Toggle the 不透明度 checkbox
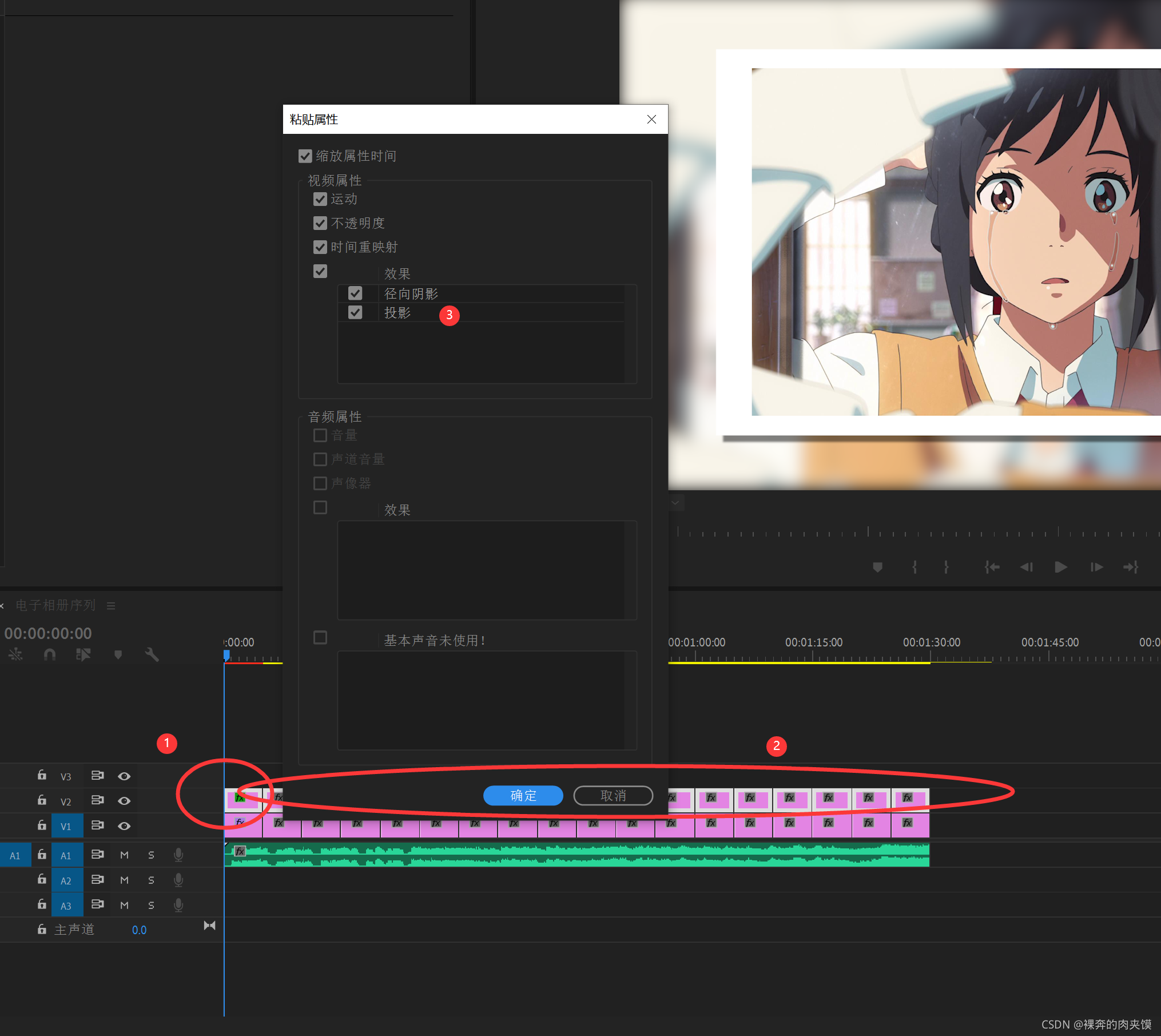 pos(320,223)
